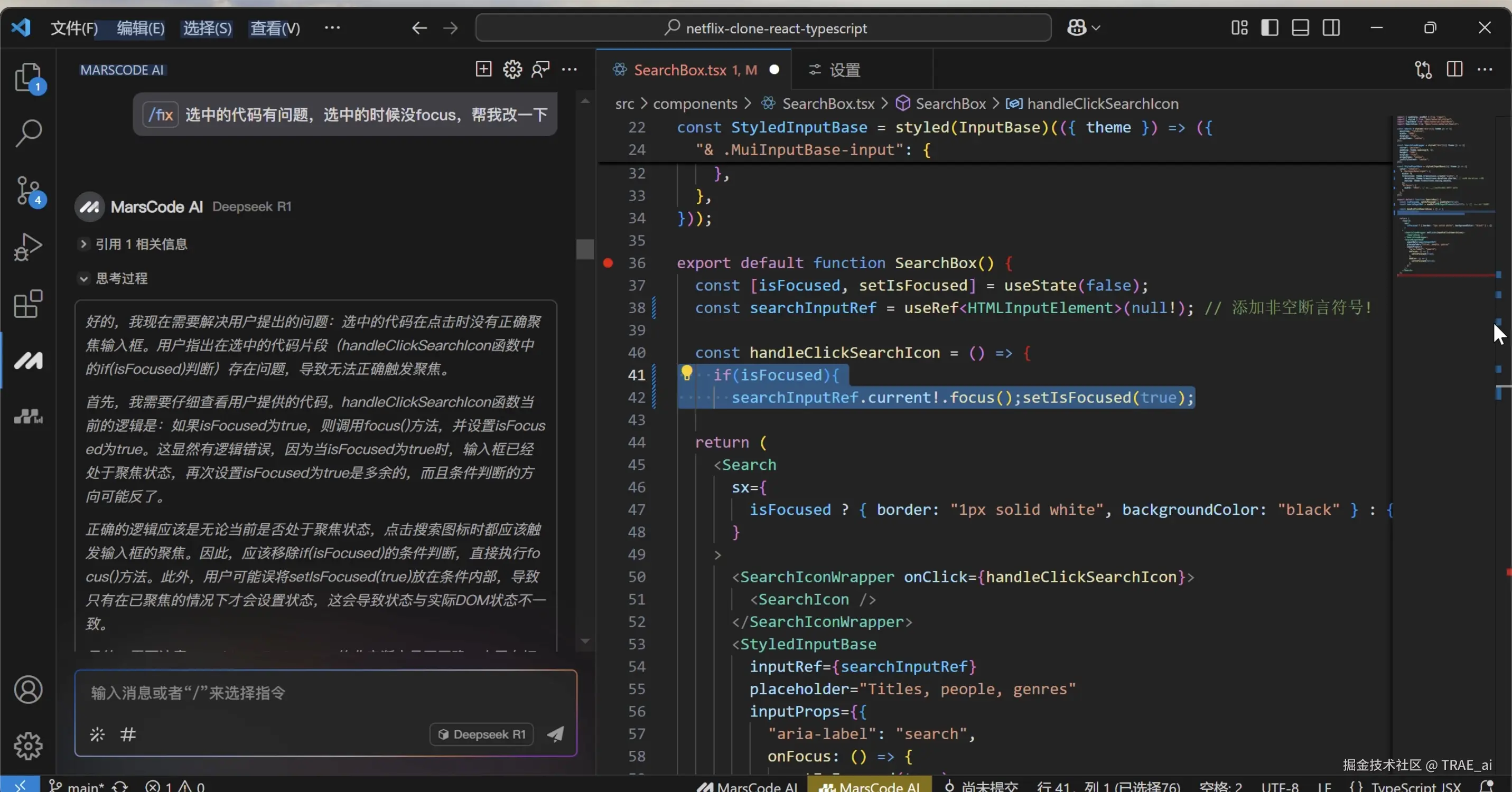Open the Extensions view
This screenshot has width=1512, height=792.
[28, 304]
